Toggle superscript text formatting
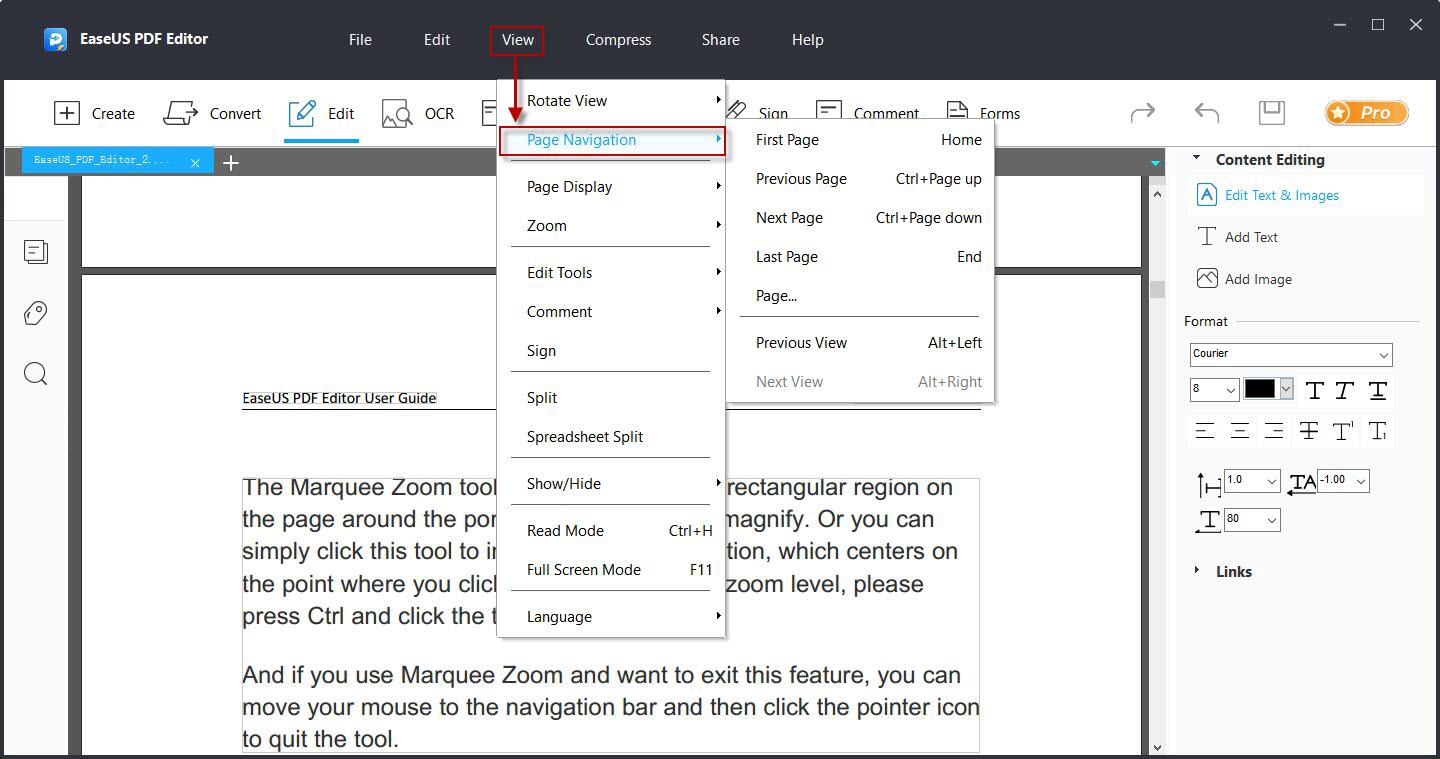The height and width of the screenshot is (759, 1440). [x=1343, y=431]
